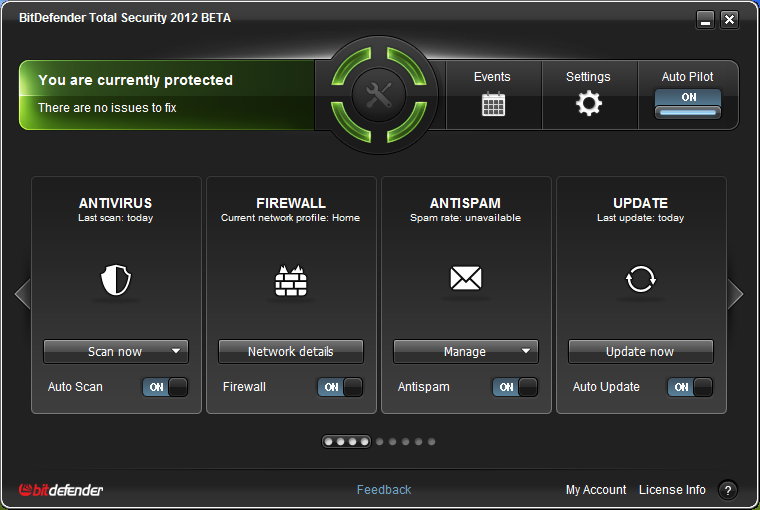
Task: Click the Network details button
Action: coord(291,351)
